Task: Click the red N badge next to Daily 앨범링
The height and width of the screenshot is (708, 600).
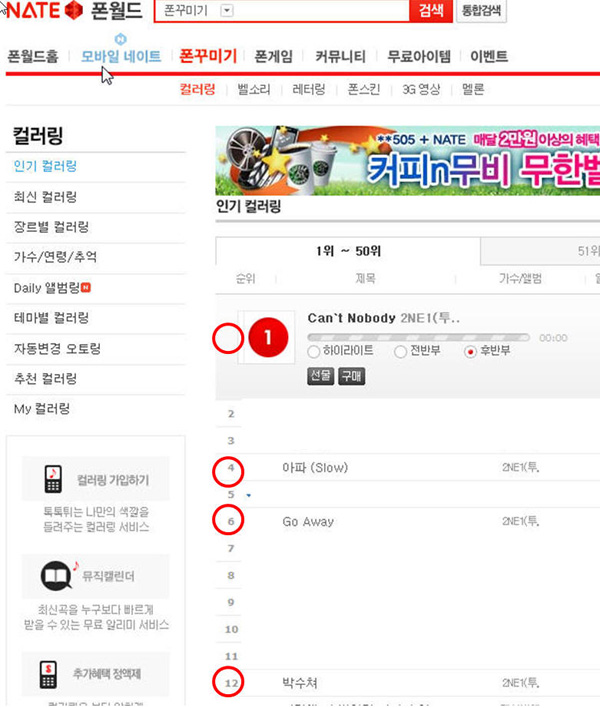Action: pyautogui.click(x=86, y=287)
